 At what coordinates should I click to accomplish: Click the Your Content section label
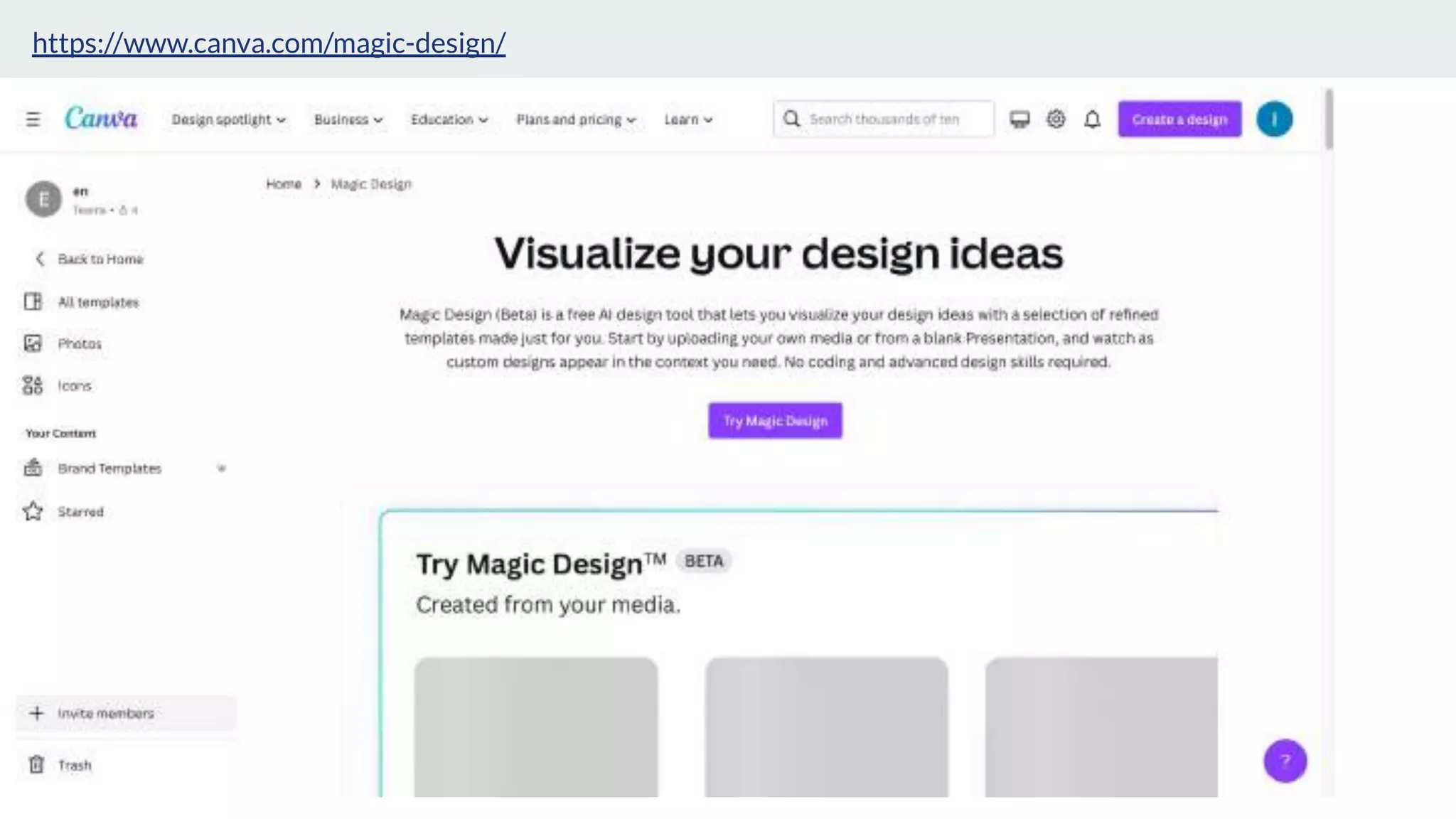click(x=60, y=433)
